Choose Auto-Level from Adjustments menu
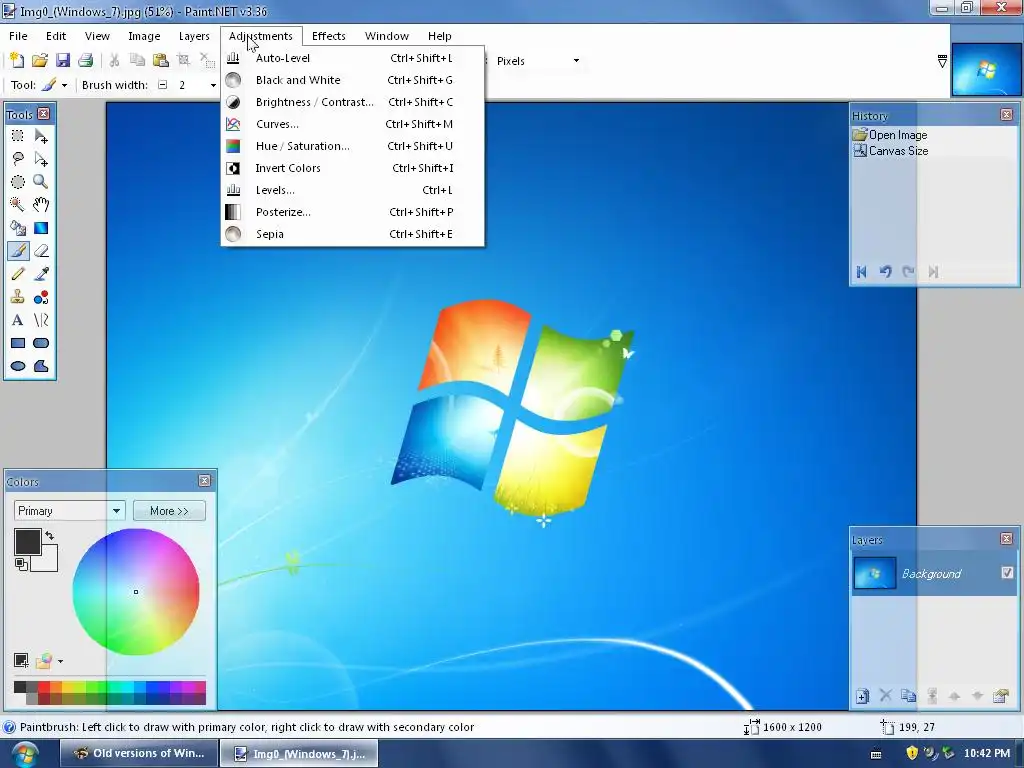The height and width of the screenshot is (768, 1024). [x=353, y=58]
